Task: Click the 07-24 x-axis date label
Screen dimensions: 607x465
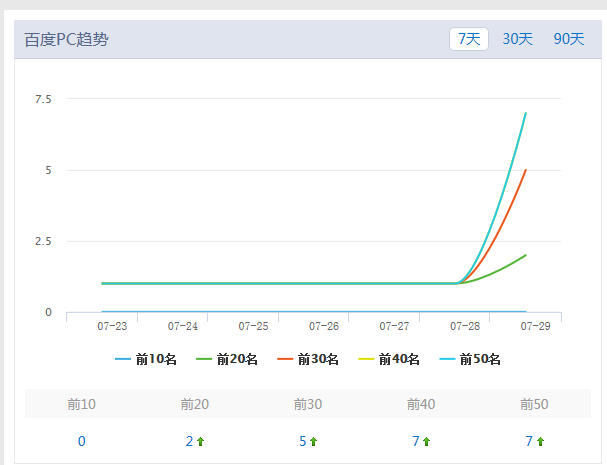Action: coord(183,326)
